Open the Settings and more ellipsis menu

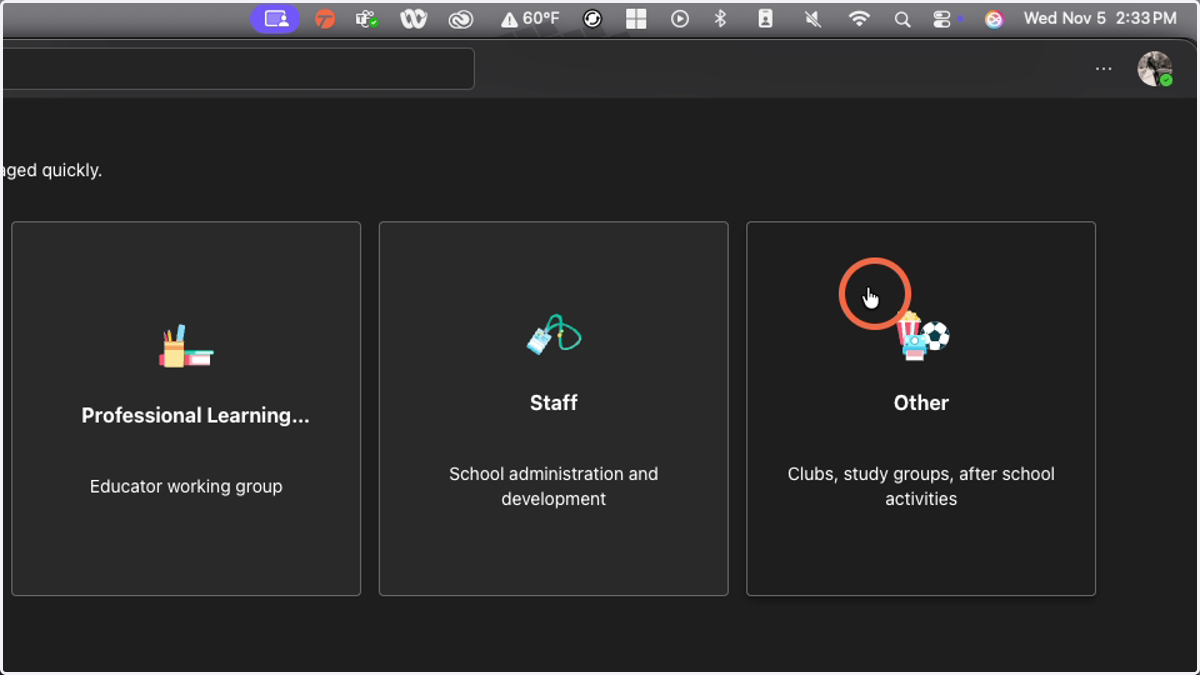[1103, 69]
